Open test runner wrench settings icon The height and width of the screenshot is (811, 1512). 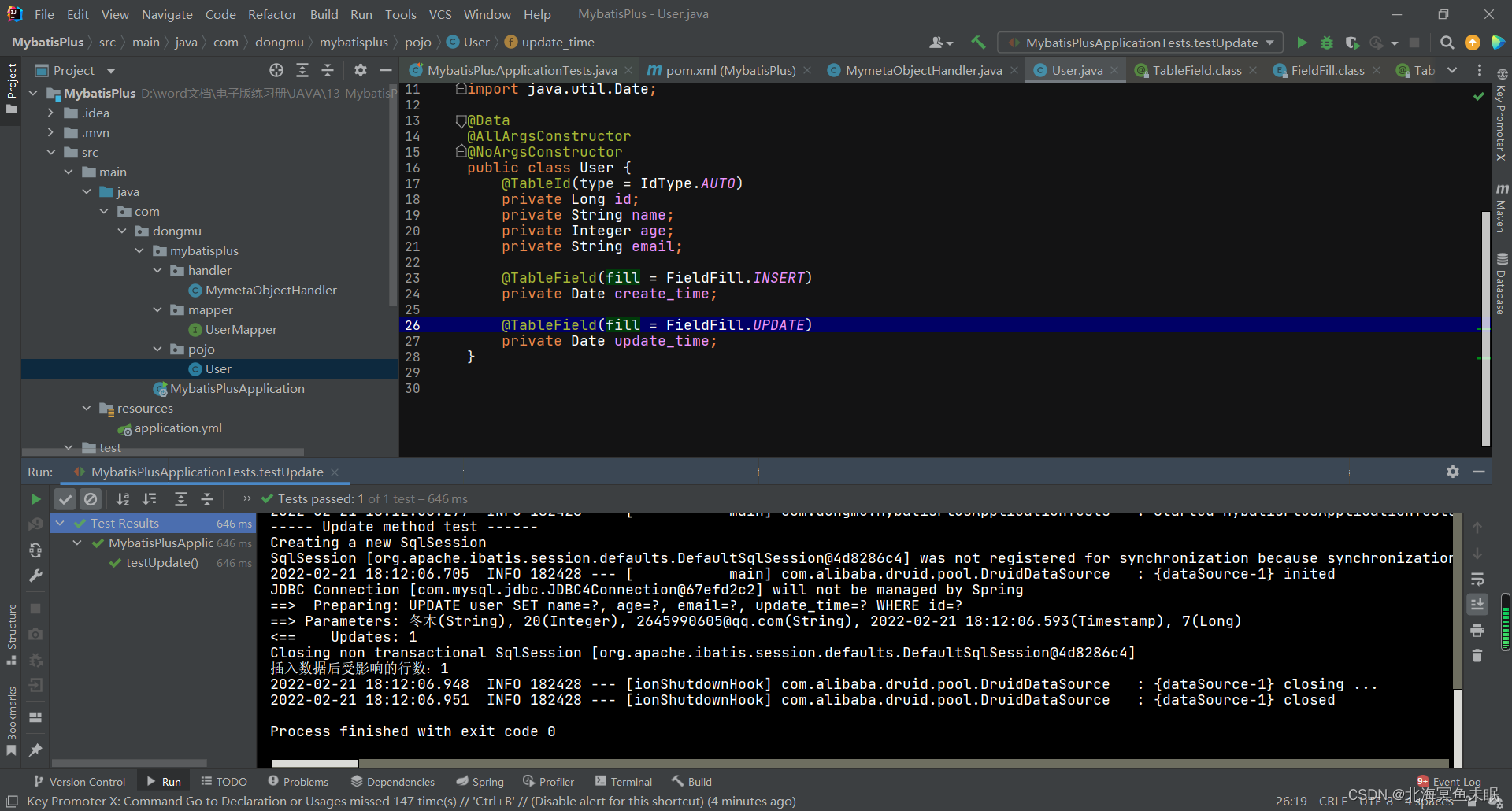pos(35,576)
